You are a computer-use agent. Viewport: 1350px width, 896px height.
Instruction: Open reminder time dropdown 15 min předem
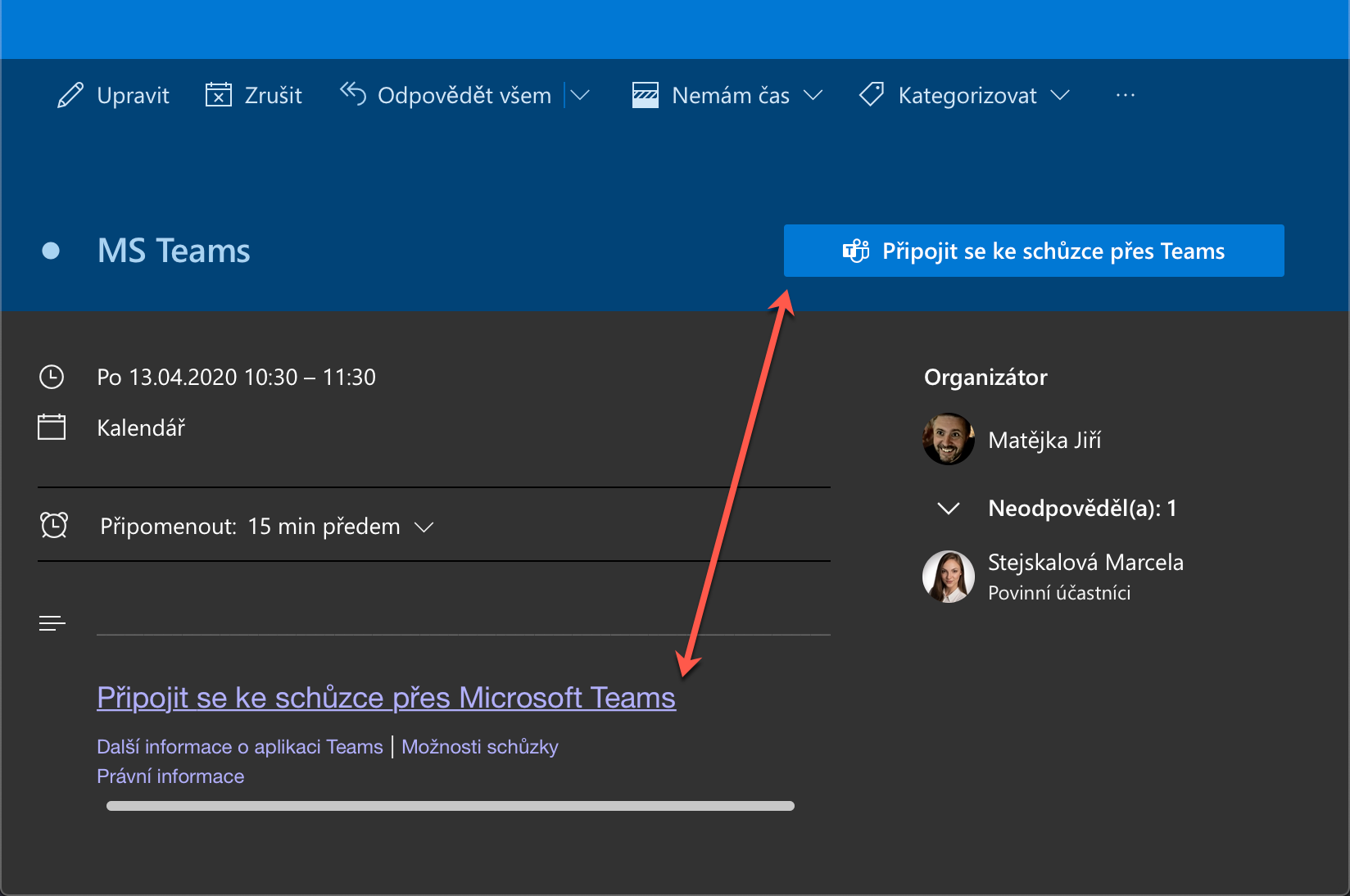click(x=424, y=527)
